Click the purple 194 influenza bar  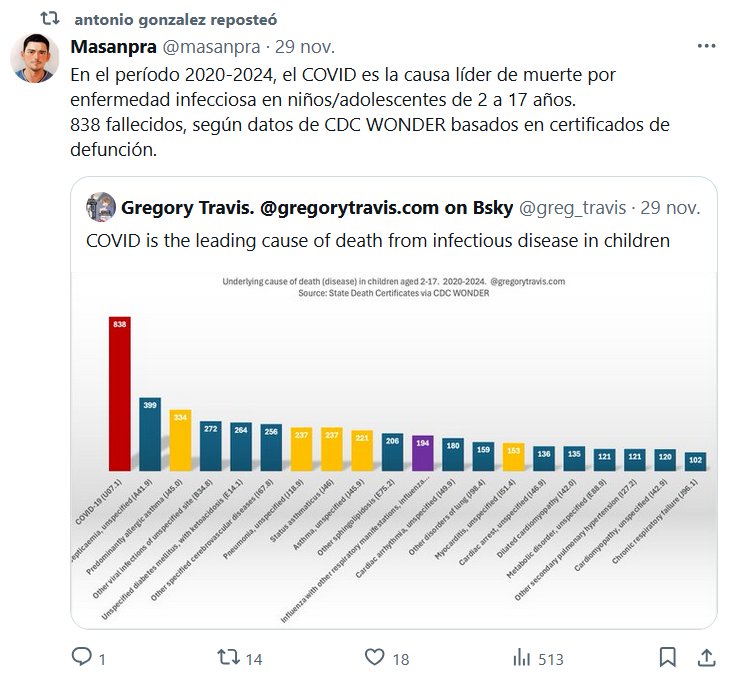(x=422, y=453)
